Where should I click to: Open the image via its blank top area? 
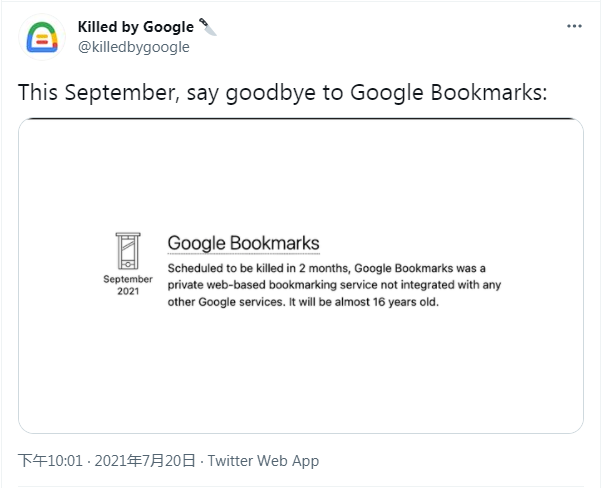300,165
